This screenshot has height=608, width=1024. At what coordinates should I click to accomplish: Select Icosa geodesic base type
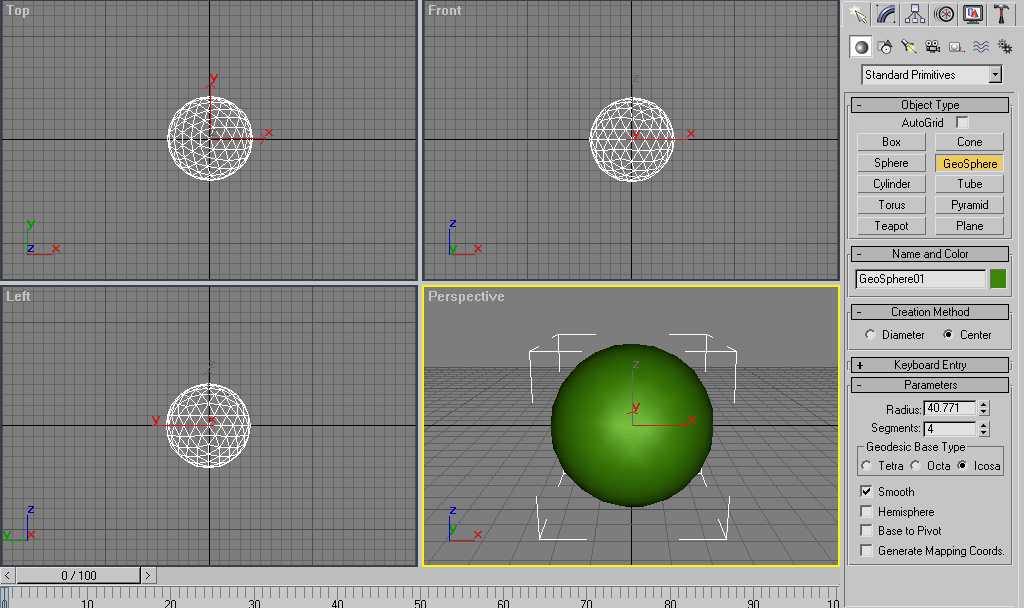coord(963,466)
